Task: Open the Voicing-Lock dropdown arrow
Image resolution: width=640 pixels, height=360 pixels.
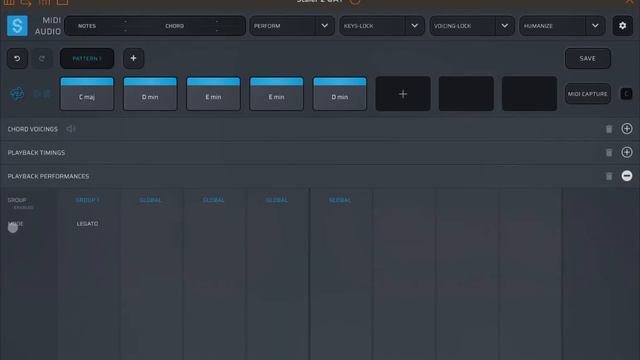Action: 504,26
